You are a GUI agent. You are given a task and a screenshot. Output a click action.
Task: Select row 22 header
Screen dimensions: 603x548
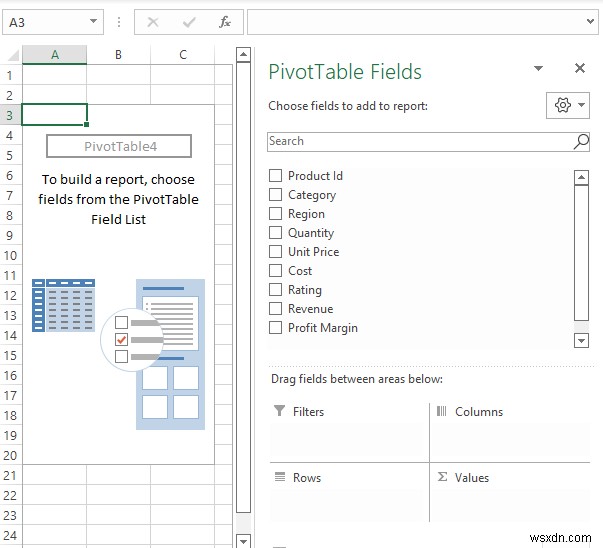point(10,495)
